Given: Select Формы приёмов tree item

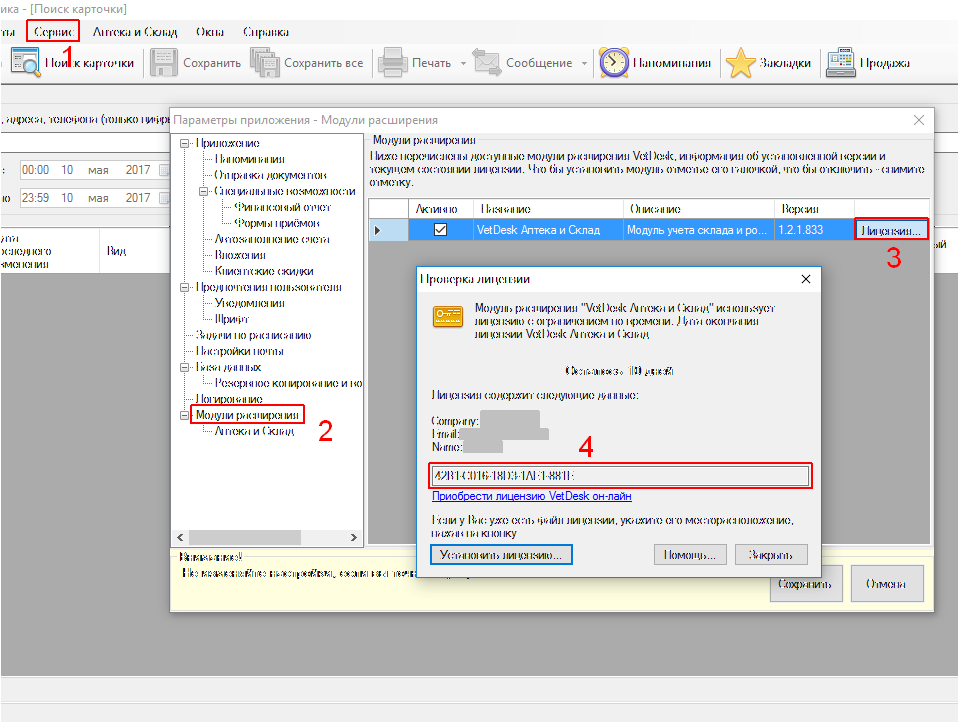Looking at the screenshot, I should click(277, 223).
